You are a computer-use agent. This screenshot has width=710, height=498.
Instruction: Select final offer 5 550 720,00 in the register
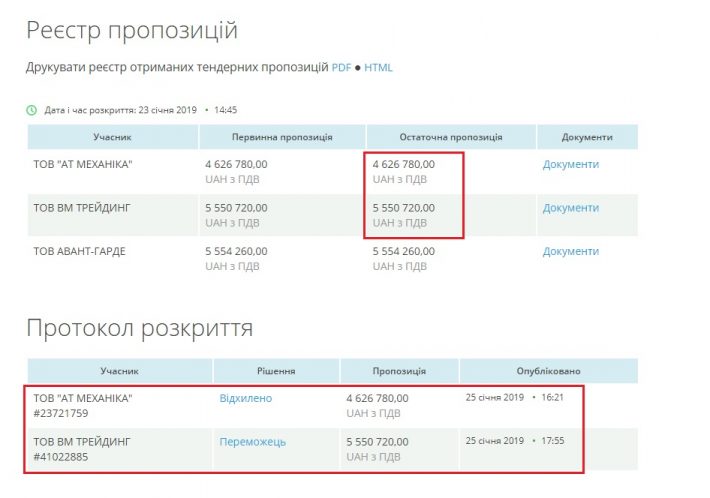coord(403,208)
